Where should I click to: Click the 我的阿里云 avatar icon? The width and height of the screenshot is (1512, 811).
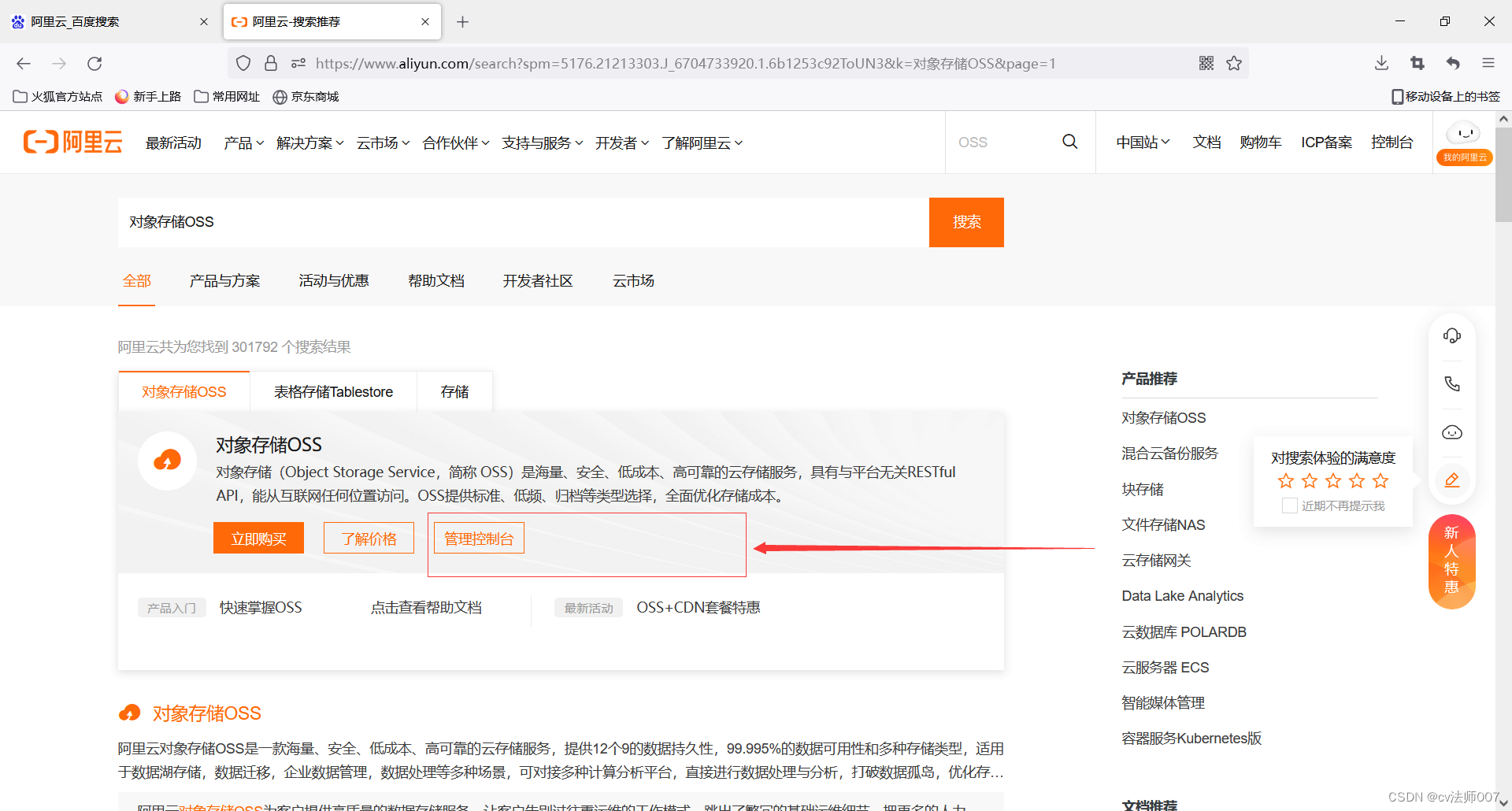[1464, 143]
